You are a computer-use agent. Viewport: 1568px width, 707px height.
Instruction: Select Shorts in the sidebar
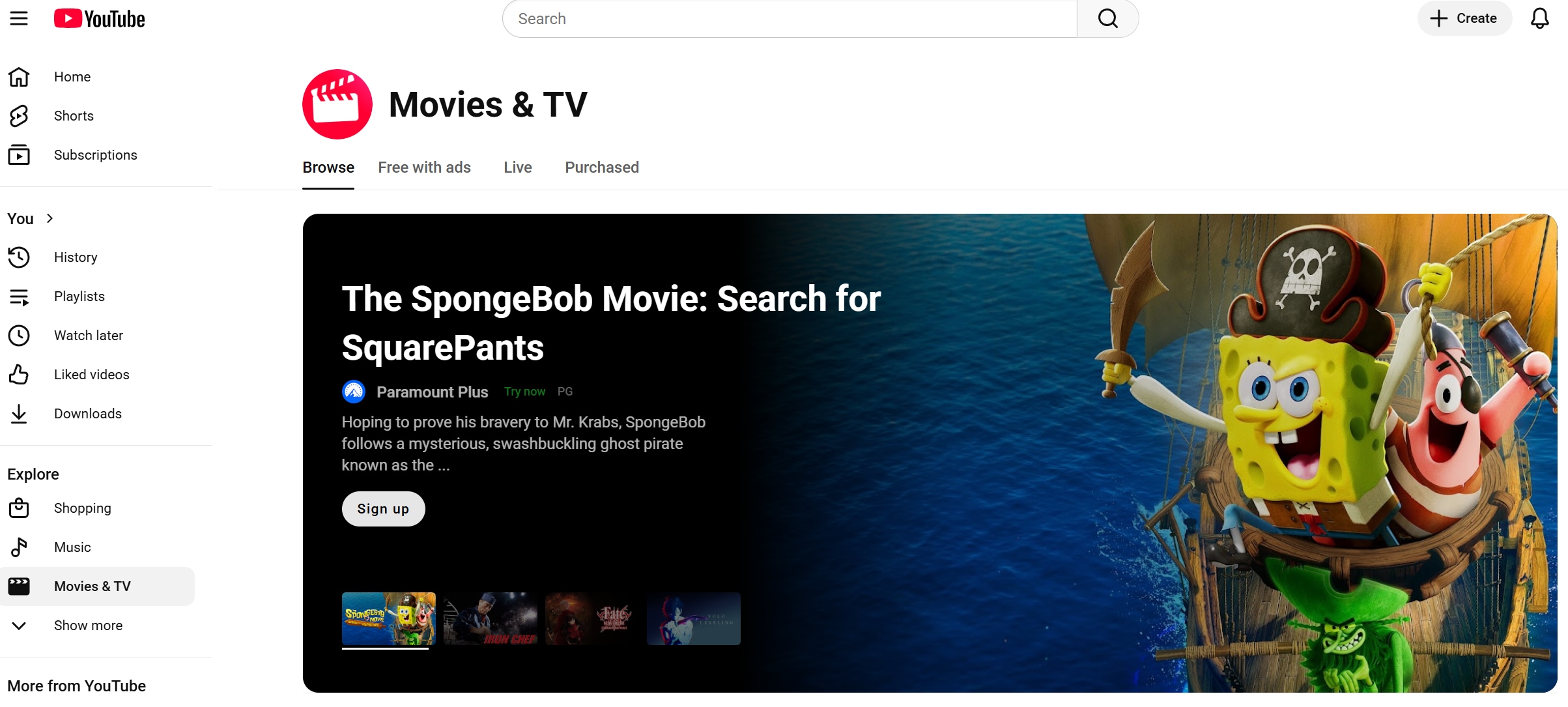[73, 115]
